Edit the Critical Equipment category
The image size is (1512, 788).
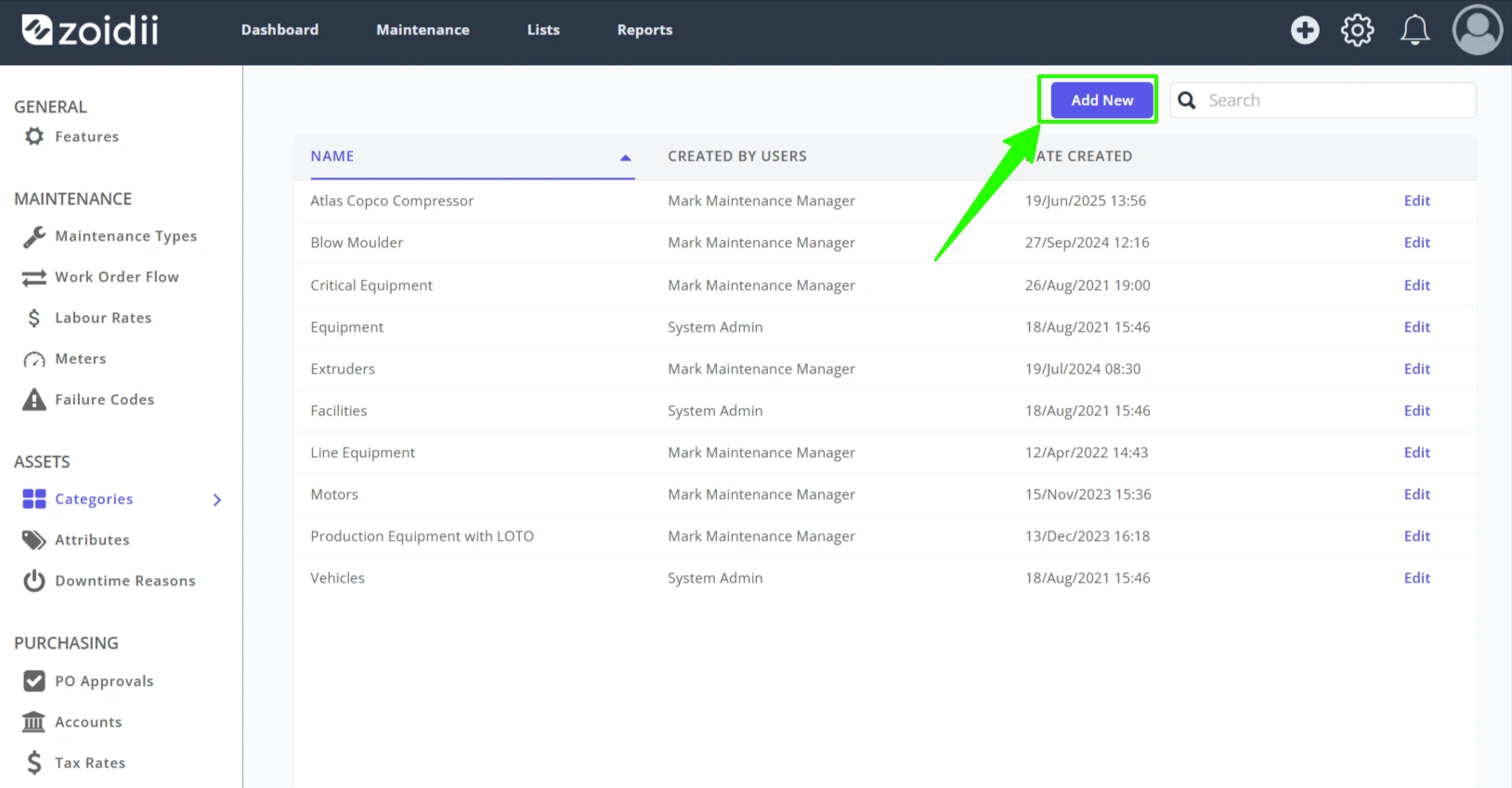[1417, 285]
